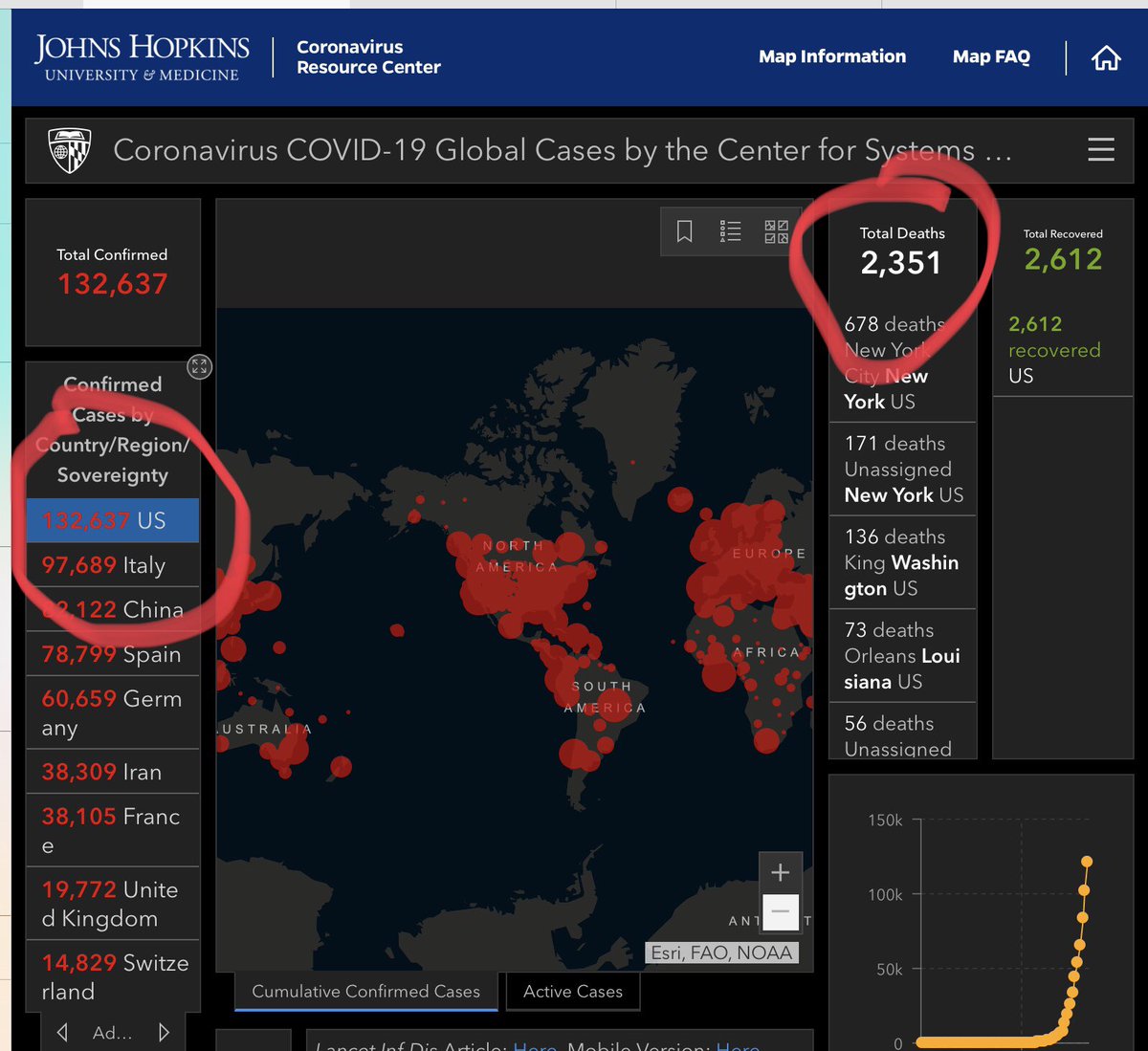
Task: Select the Switzerland row with 14,829
Action: click(113, 976)
